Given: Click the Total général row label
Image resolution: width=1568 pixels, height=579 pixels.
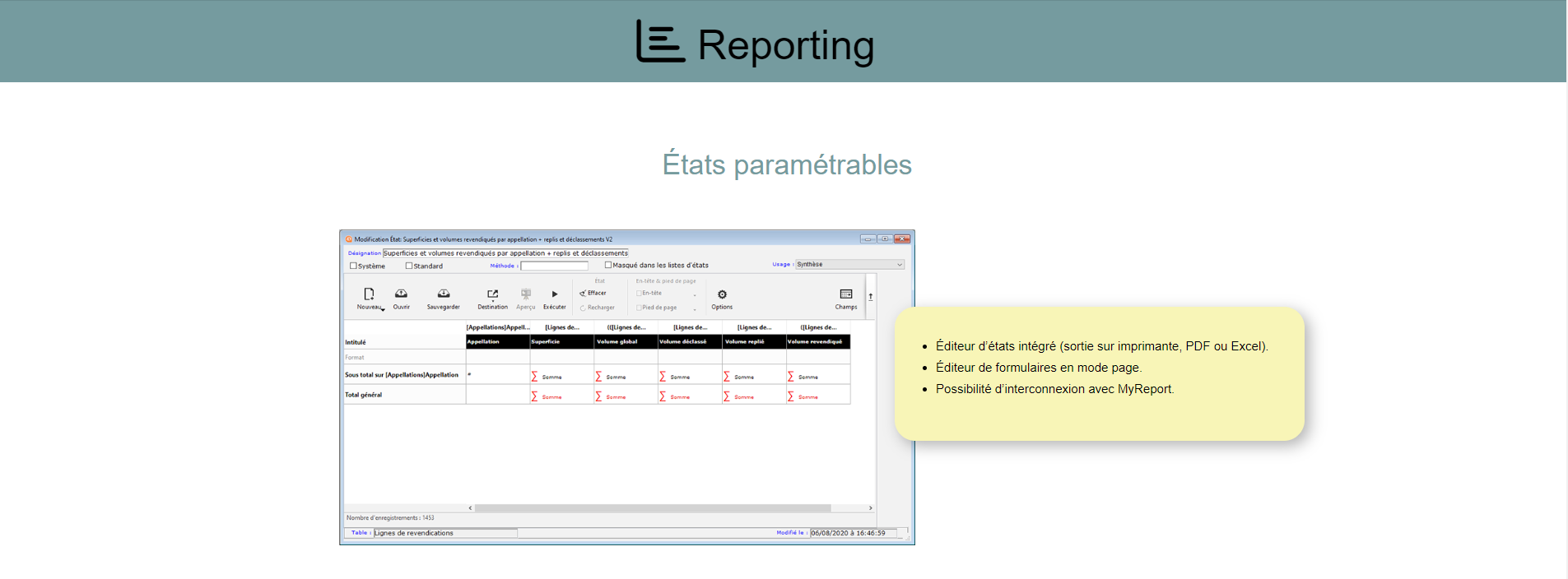Looking at the screenshot, I should coord(363,395).
